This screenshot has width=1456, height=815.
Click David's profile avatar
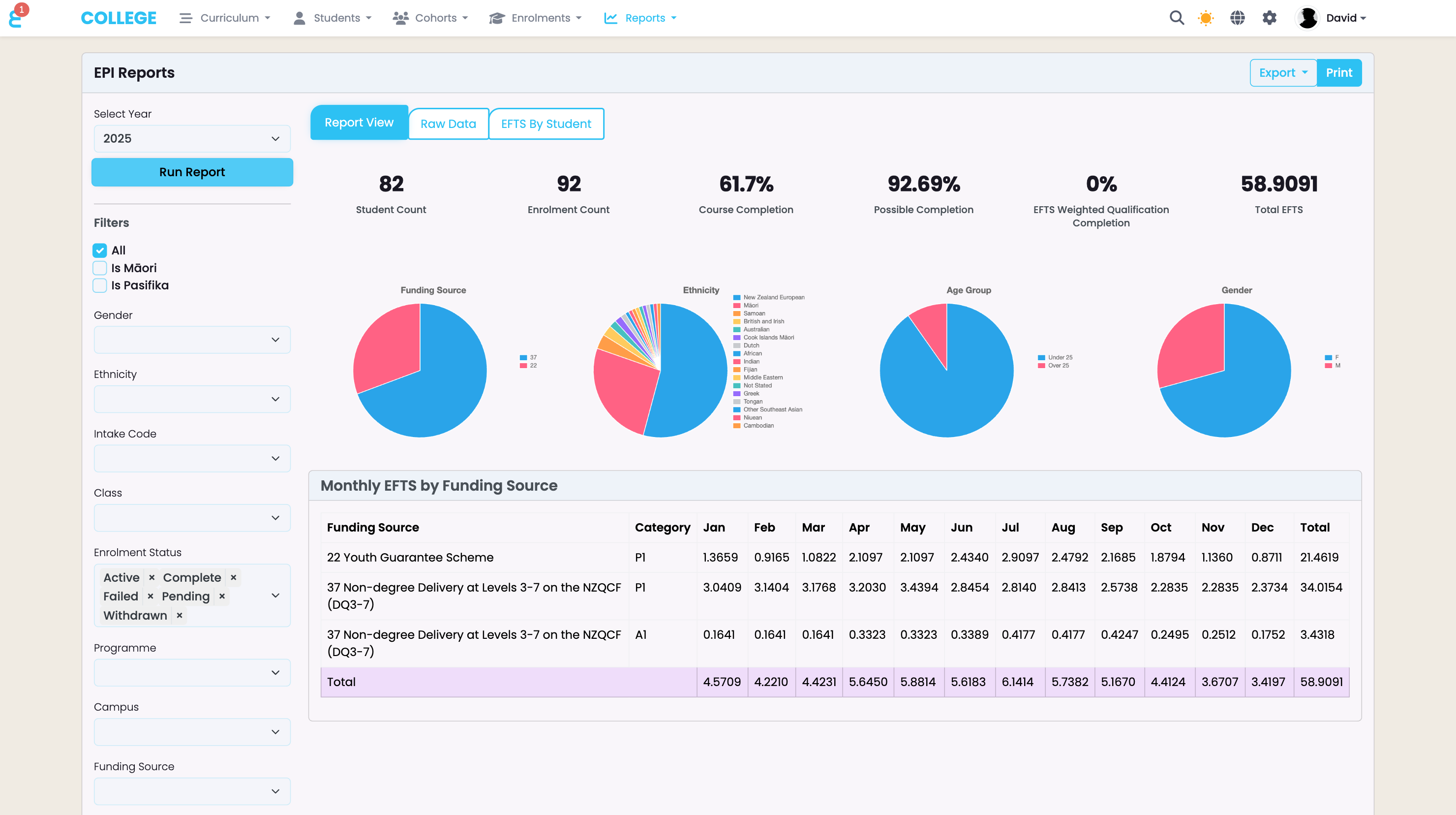point(1307,18)
